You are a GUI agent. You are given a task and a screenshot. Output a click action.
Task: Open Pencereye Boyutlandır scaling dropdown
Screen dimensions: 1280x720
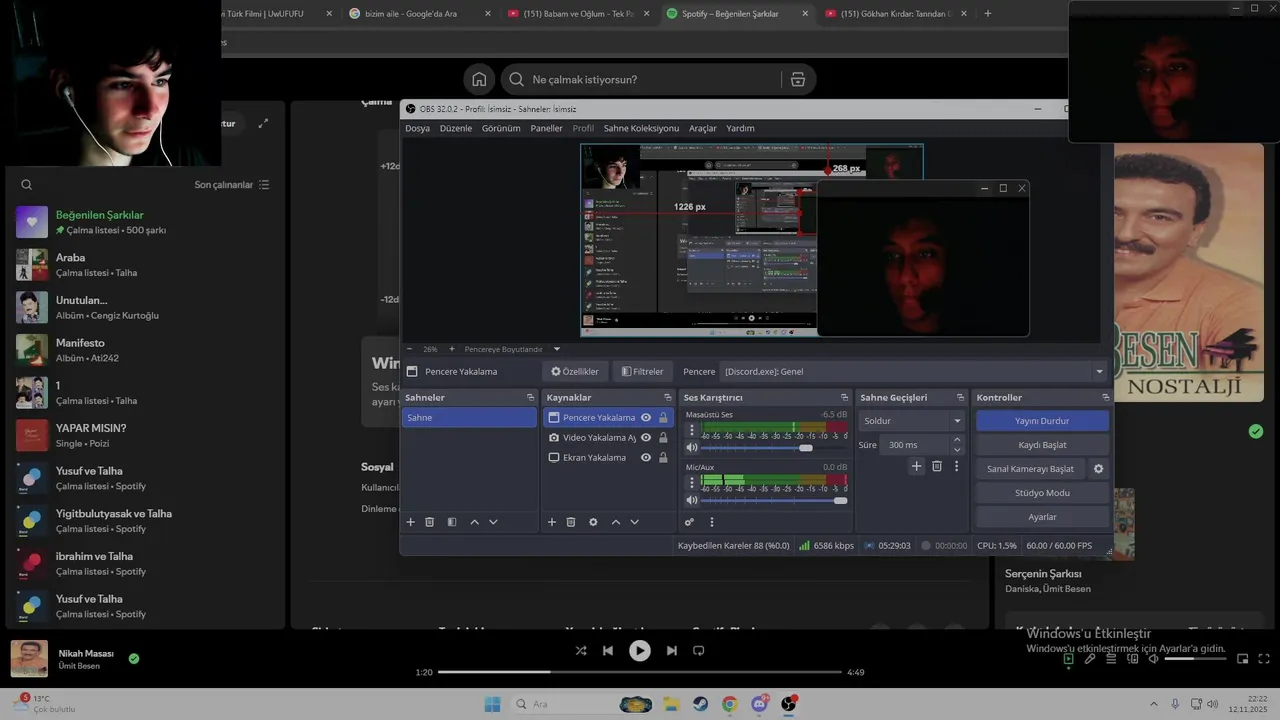coord(510,349)
